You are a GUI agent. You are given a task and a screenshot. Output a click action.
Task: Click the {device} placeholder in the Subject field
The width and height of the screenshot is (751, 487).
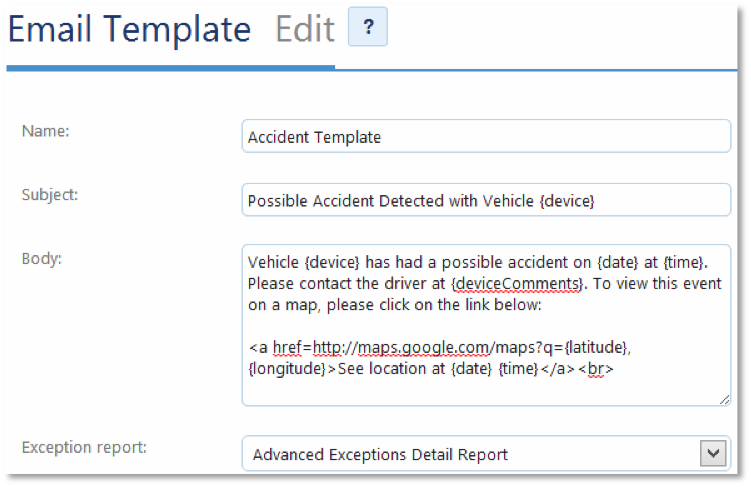566,201
